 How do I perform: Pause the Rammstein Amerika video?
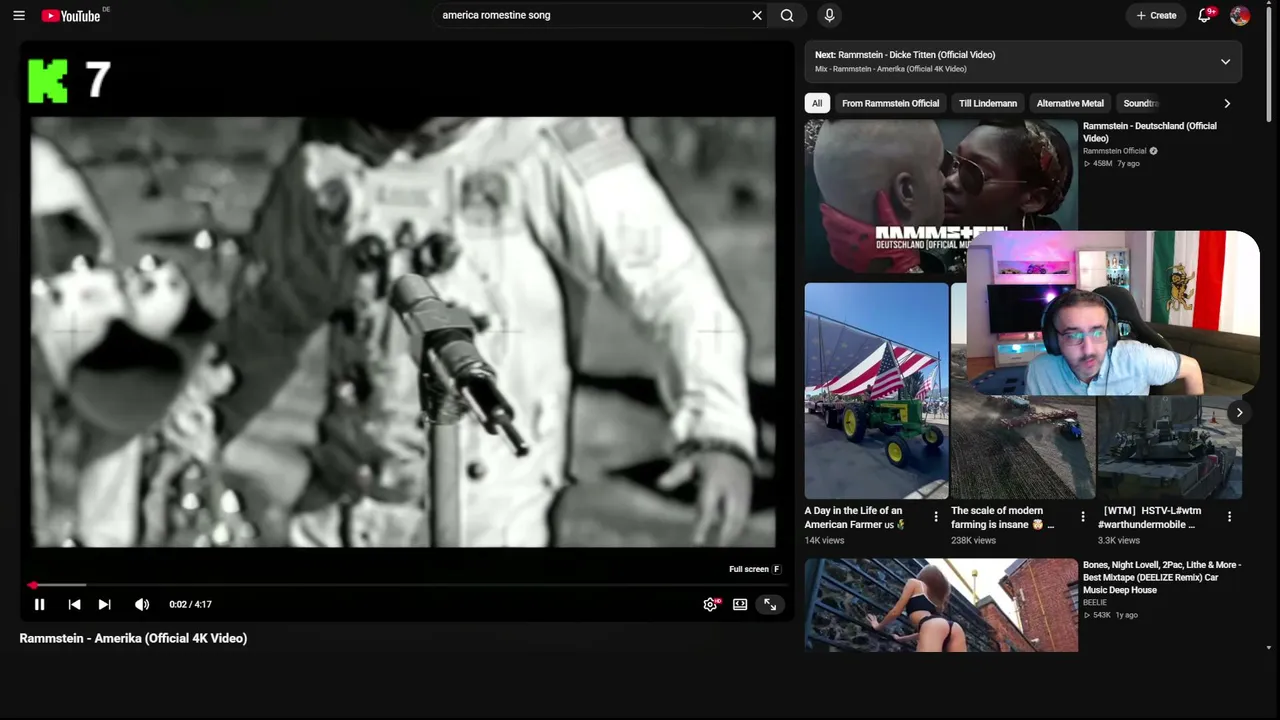(x=40, y=604)
